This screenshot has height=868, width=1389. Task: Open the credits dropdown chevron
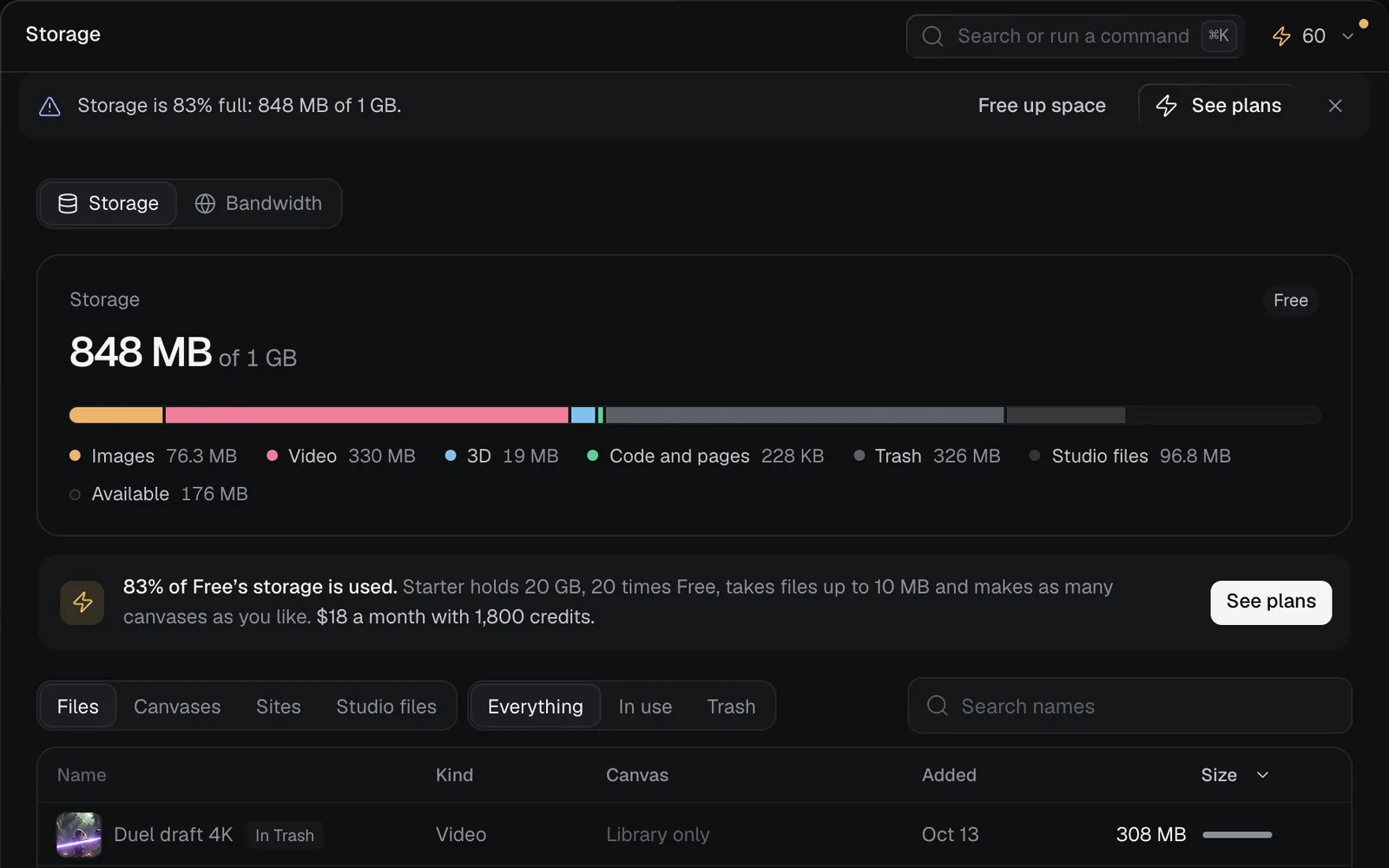(1348, 36)
